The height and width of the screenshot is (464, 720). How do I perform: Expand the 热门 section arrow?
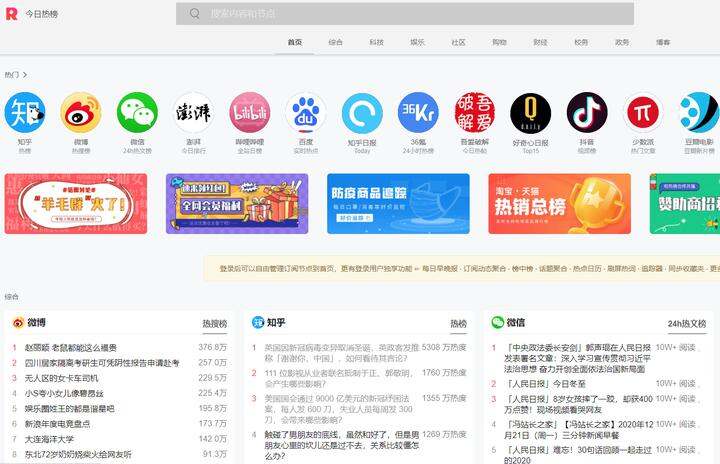coord(25,74)
